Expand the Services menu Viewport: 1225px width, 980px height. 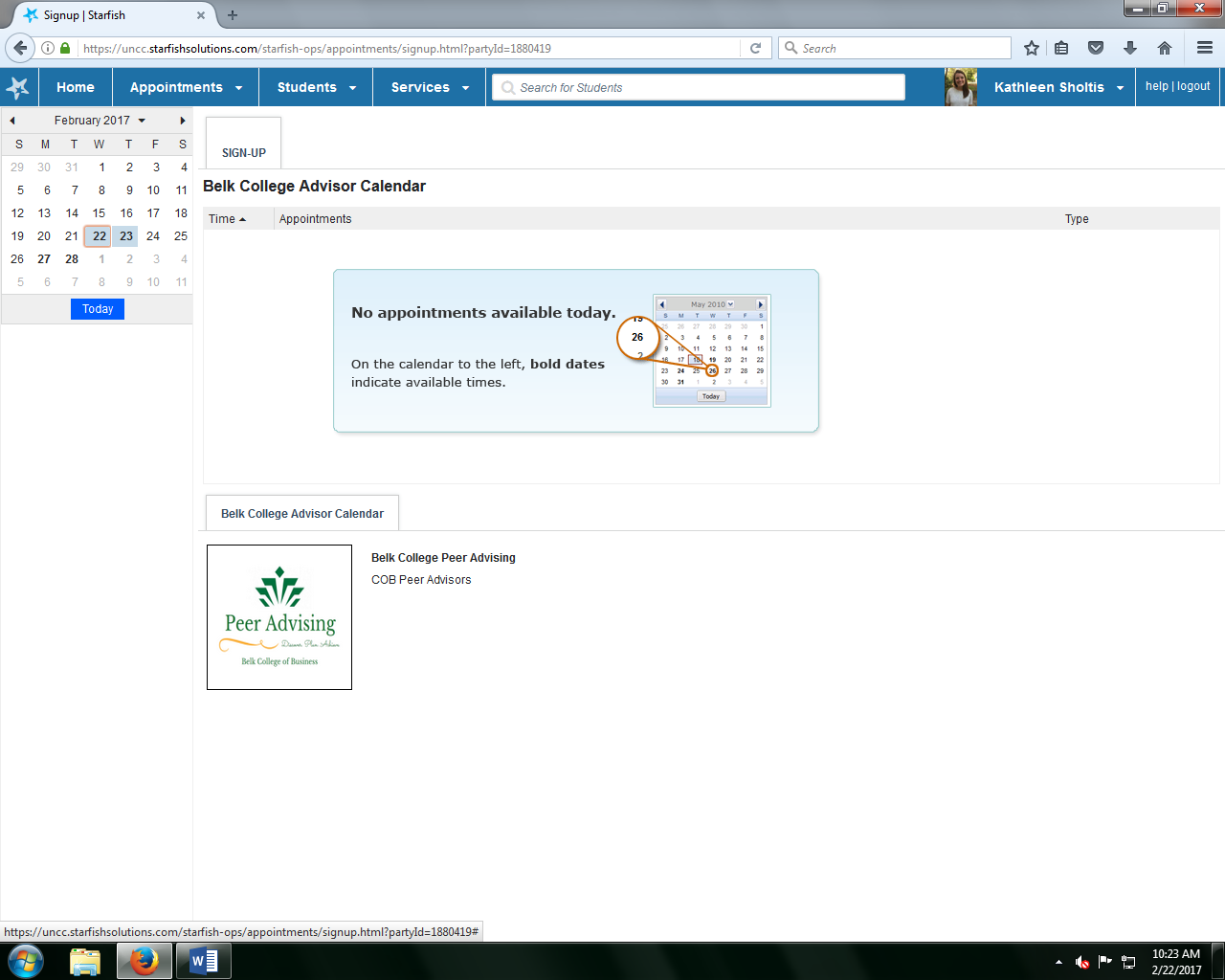click(x=430, y=87)
